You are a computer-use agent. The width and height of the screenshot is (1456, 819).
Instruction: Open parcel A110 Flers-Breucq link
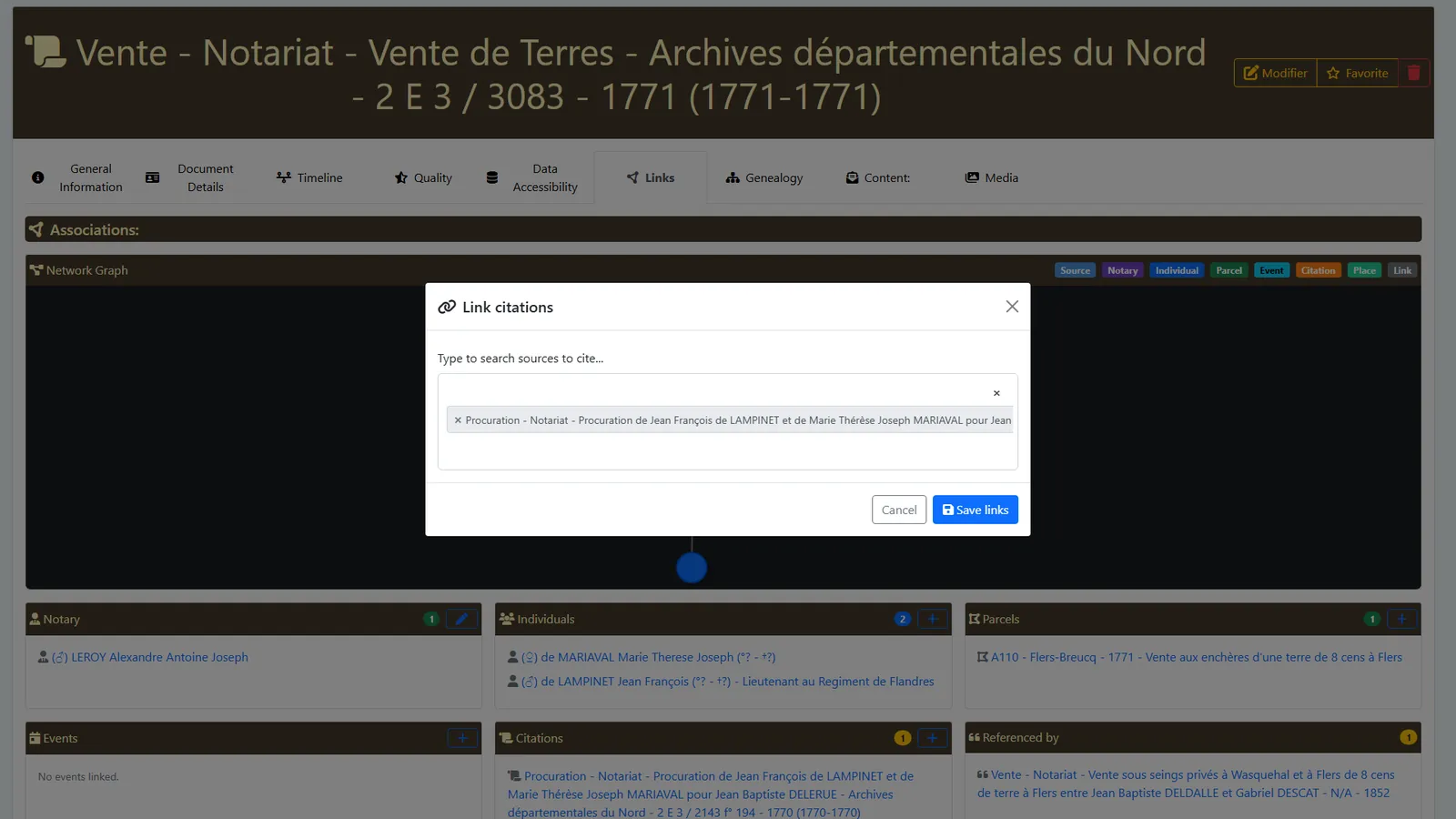pyautogui.click(x=1197, y=657)
